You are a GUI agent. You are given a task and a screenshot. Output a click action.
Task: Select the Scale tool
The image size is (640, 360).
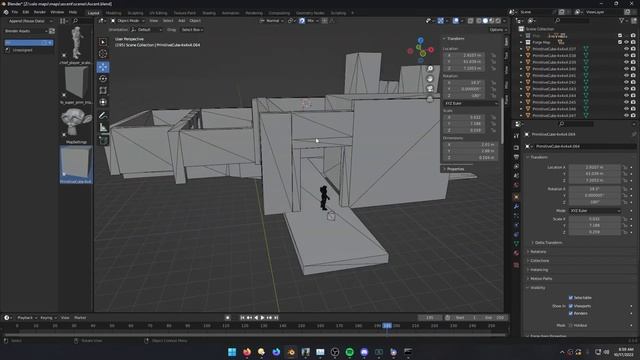103,90
